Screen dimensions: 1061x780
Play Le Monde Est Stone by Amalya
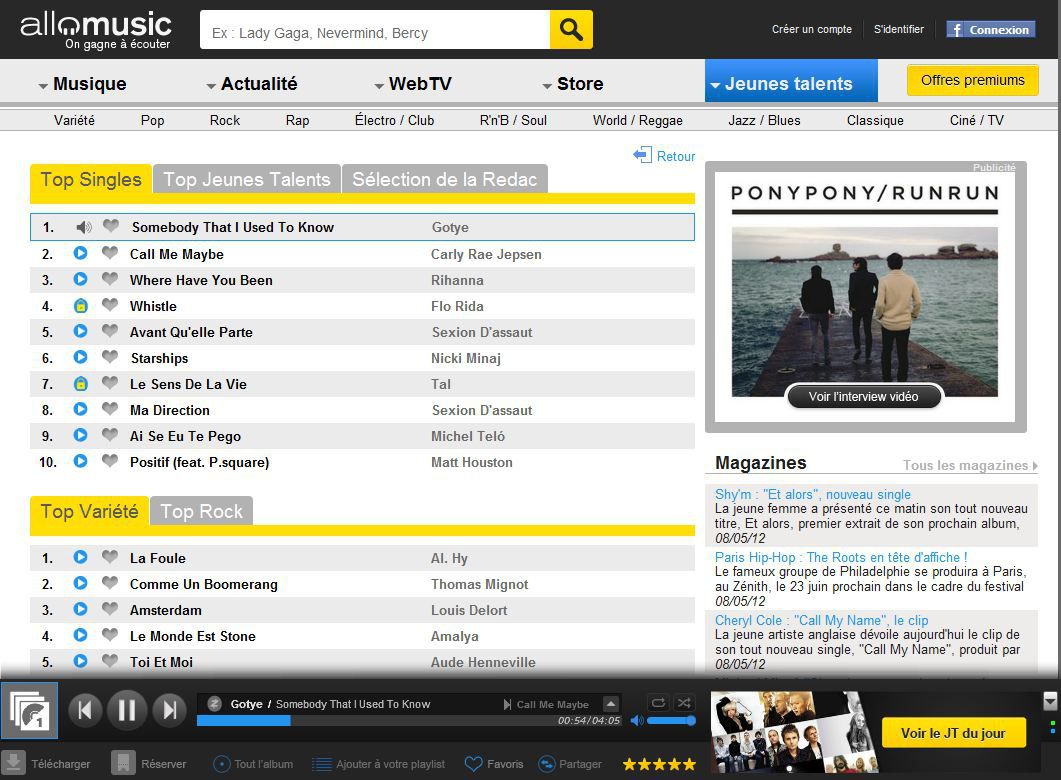click(x=81, y=635)
